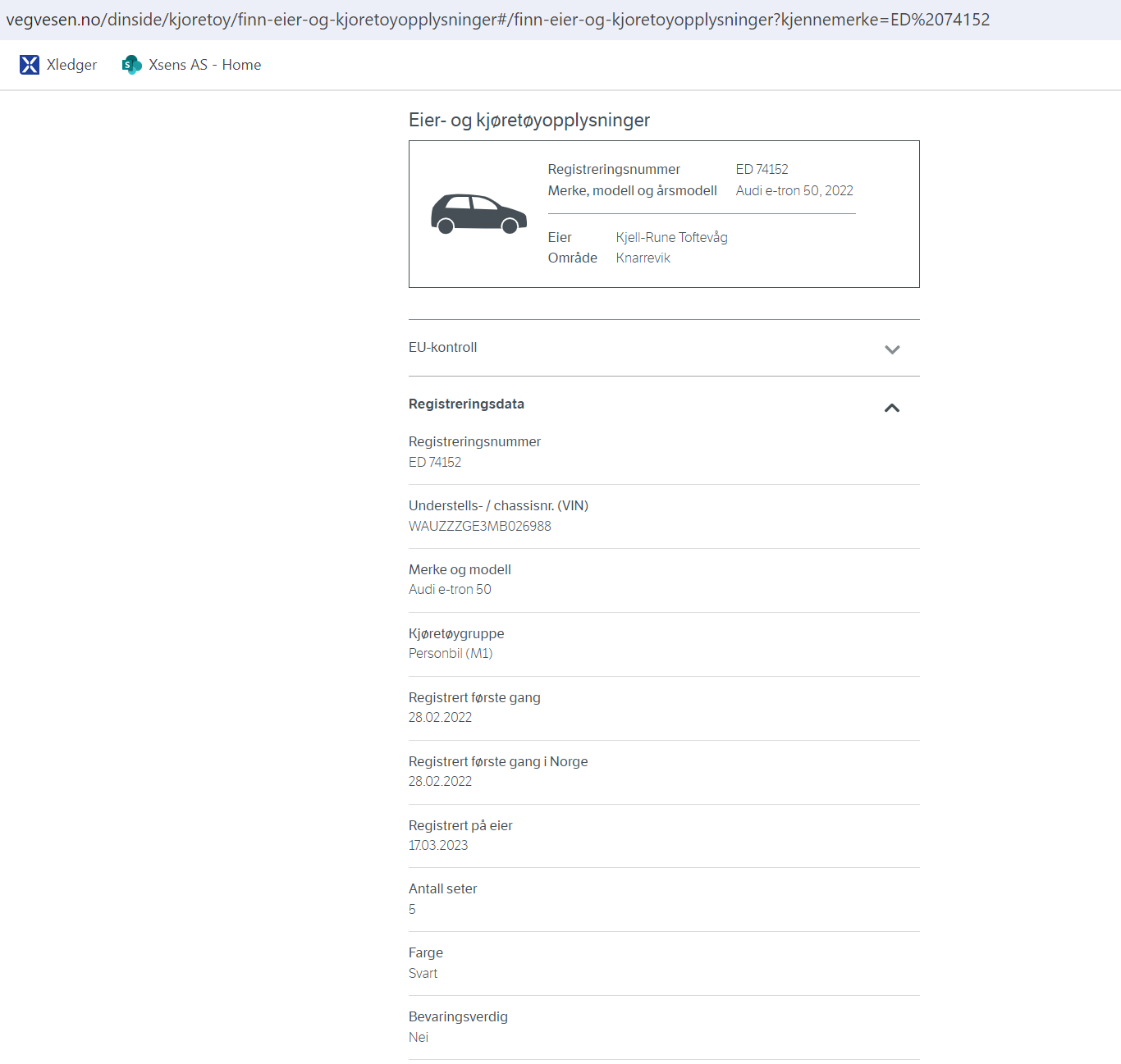The image size is (1121, 1064).
Task: Select the date under Registrert første gang i Norge
Action: 441,782
